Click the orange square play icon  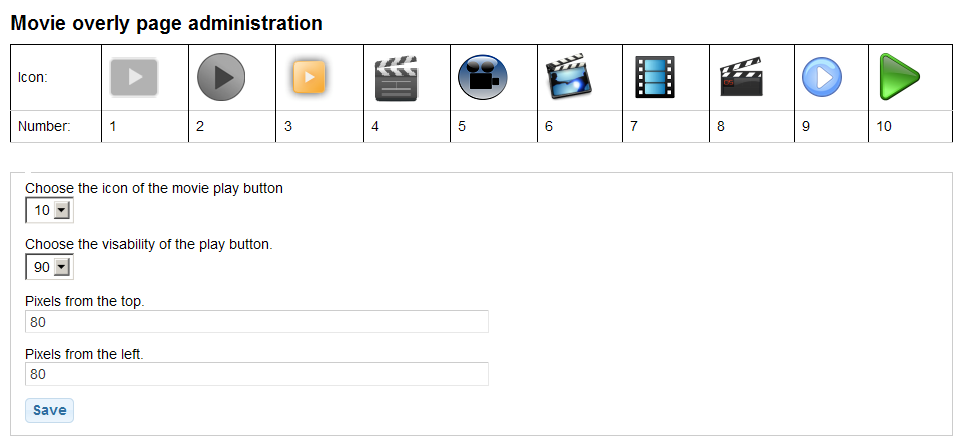click(x=309, y=77)
